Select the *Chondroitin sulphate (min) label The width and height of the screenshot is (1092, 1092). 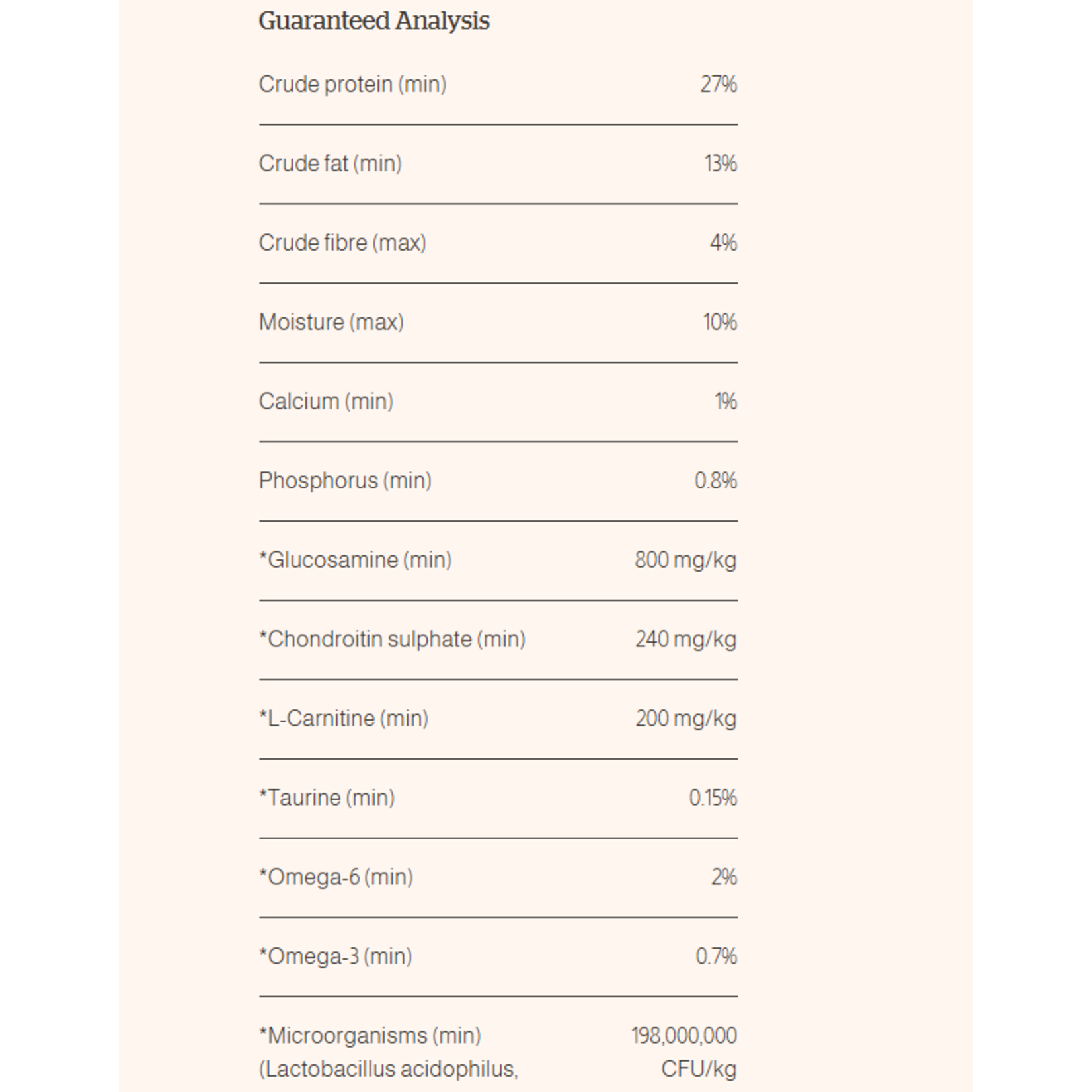[393, 640]
